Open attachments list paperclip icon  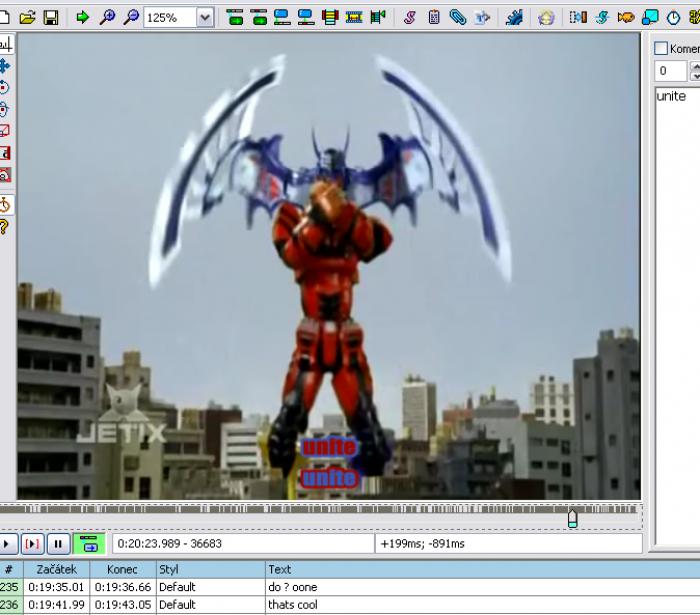pyautogui.click(x=458, y=18)
